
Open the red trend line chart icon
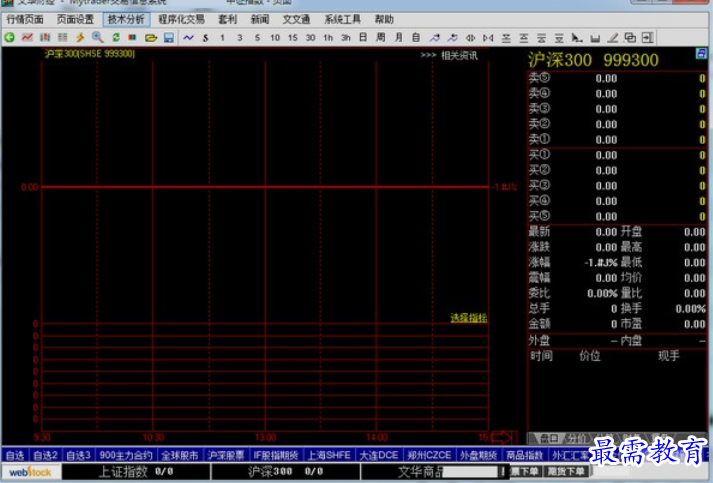click(27, 38)
